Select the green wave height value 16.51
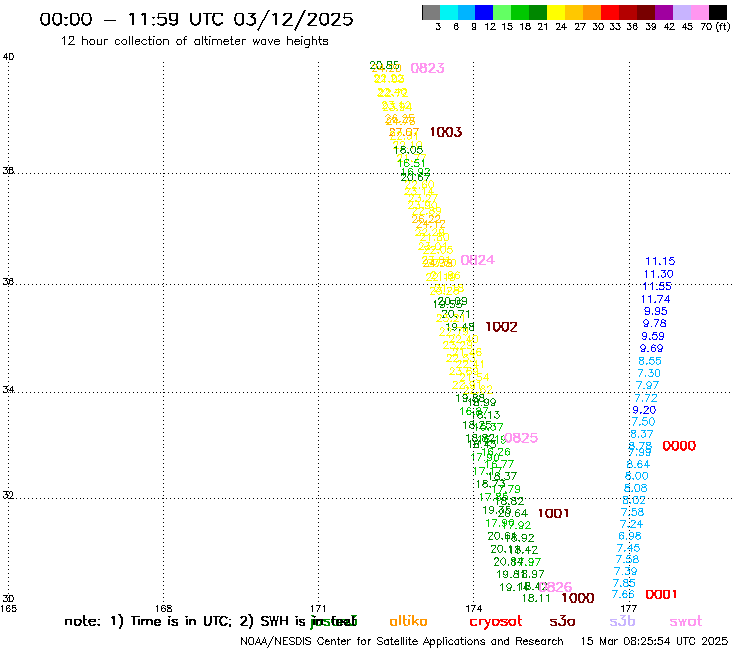 point(412,163)
